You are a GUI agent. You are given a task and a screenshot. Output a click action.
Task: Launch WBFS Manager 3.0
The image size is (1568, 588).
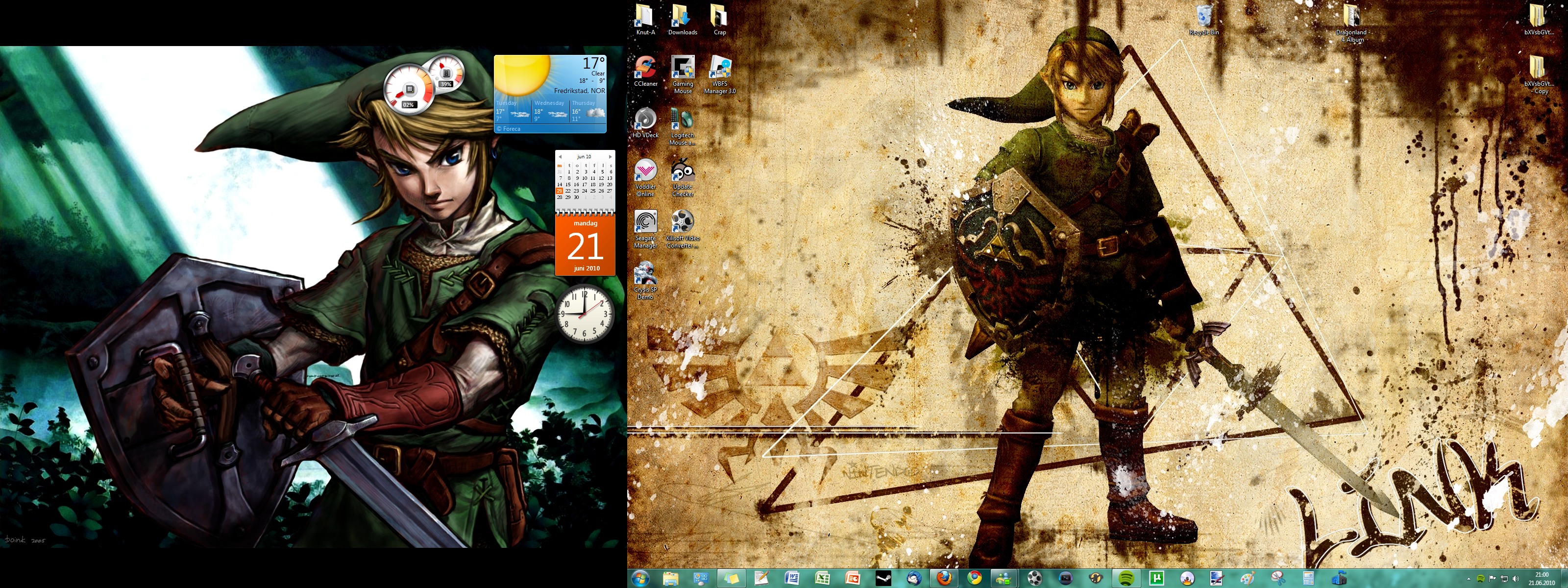(x=719, y=75)
